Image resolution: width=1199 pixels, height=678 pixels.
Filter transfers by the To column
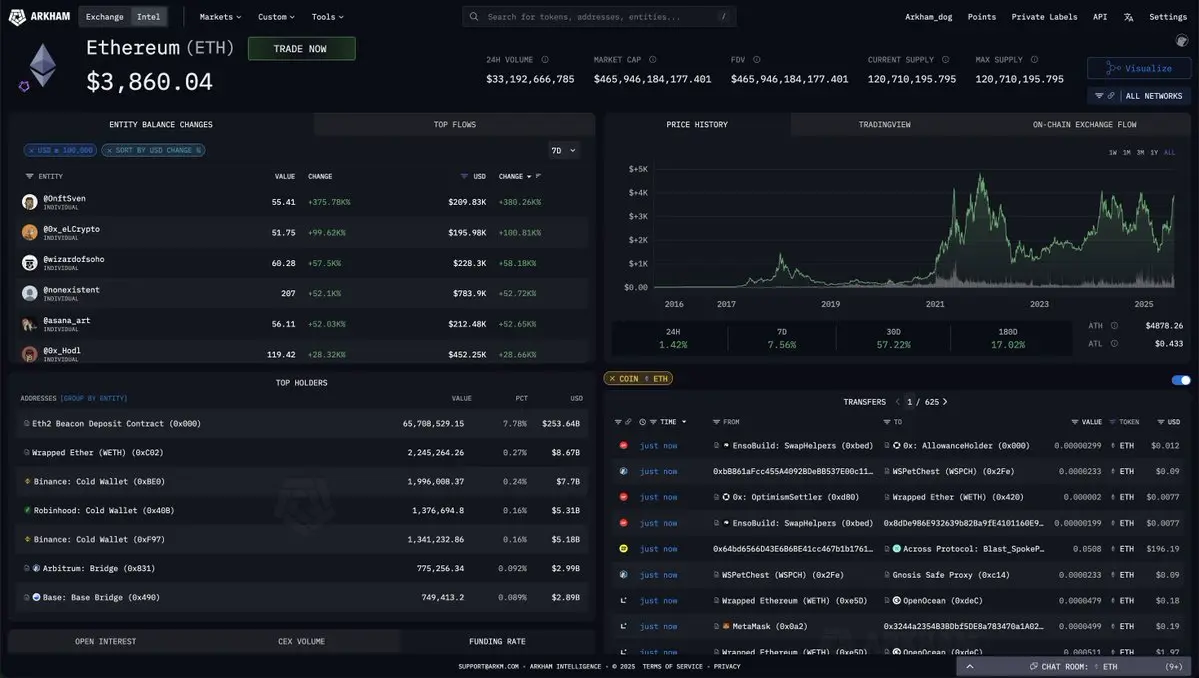click(x=887, y=422)
